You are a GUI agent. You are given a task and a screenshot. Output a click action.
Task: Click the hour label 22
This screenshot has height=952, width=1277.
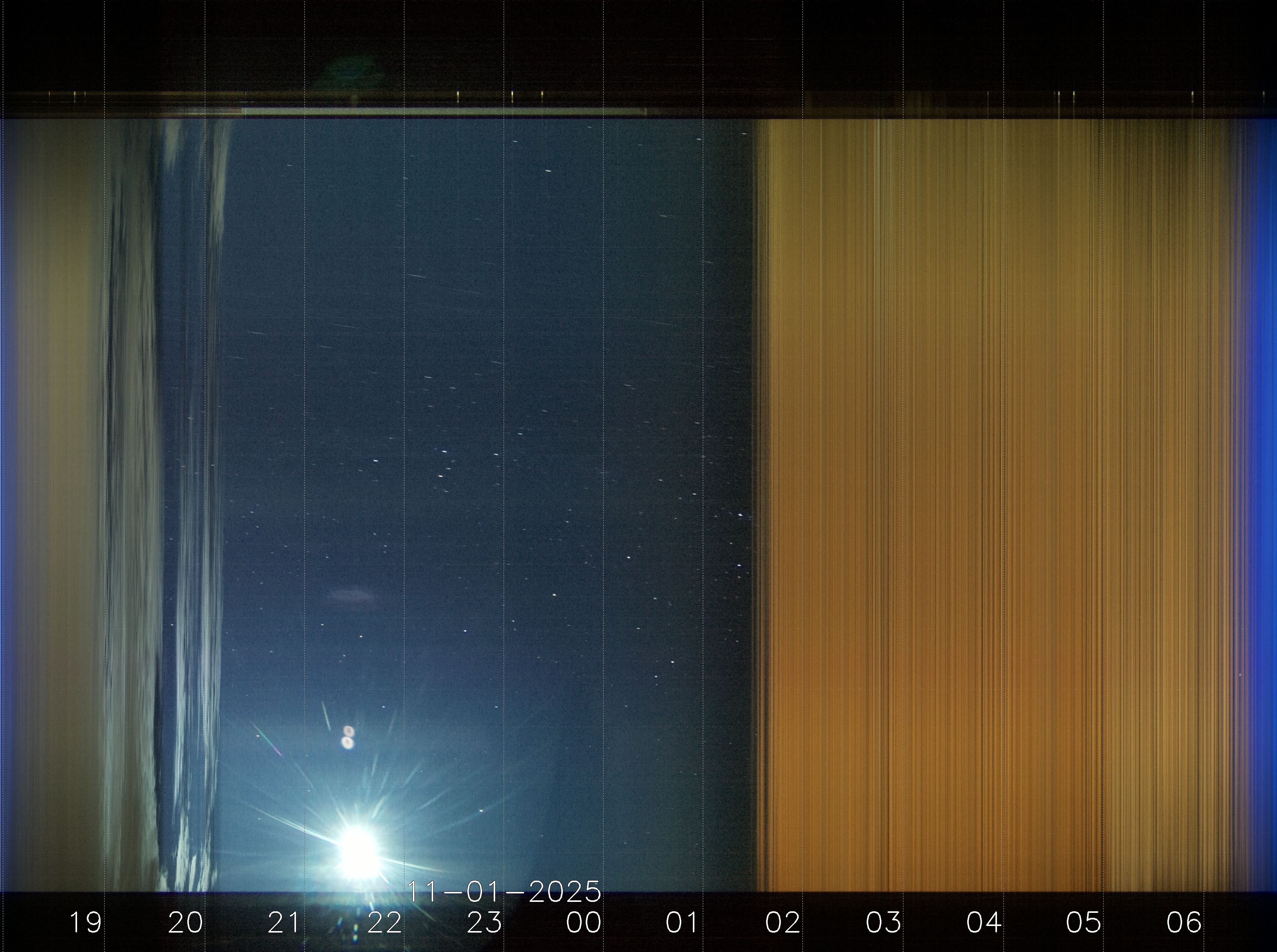point(384,923)
